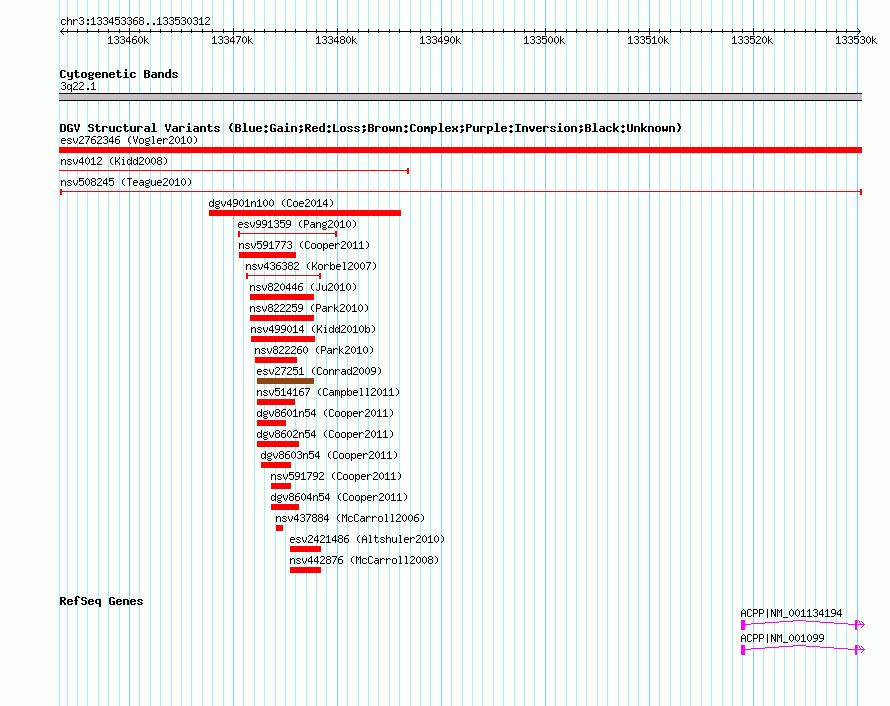The width and height of the screenshot is (890, 706).
Task: Click the nsv508245 (Teague2010) label
Action: click(126, 182)
